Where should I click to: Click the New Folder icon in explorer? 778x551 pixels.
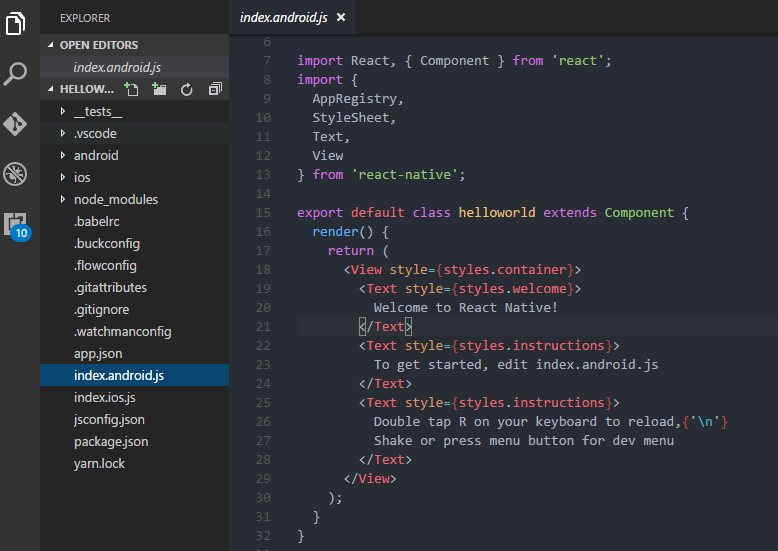(x=159, y=89)
